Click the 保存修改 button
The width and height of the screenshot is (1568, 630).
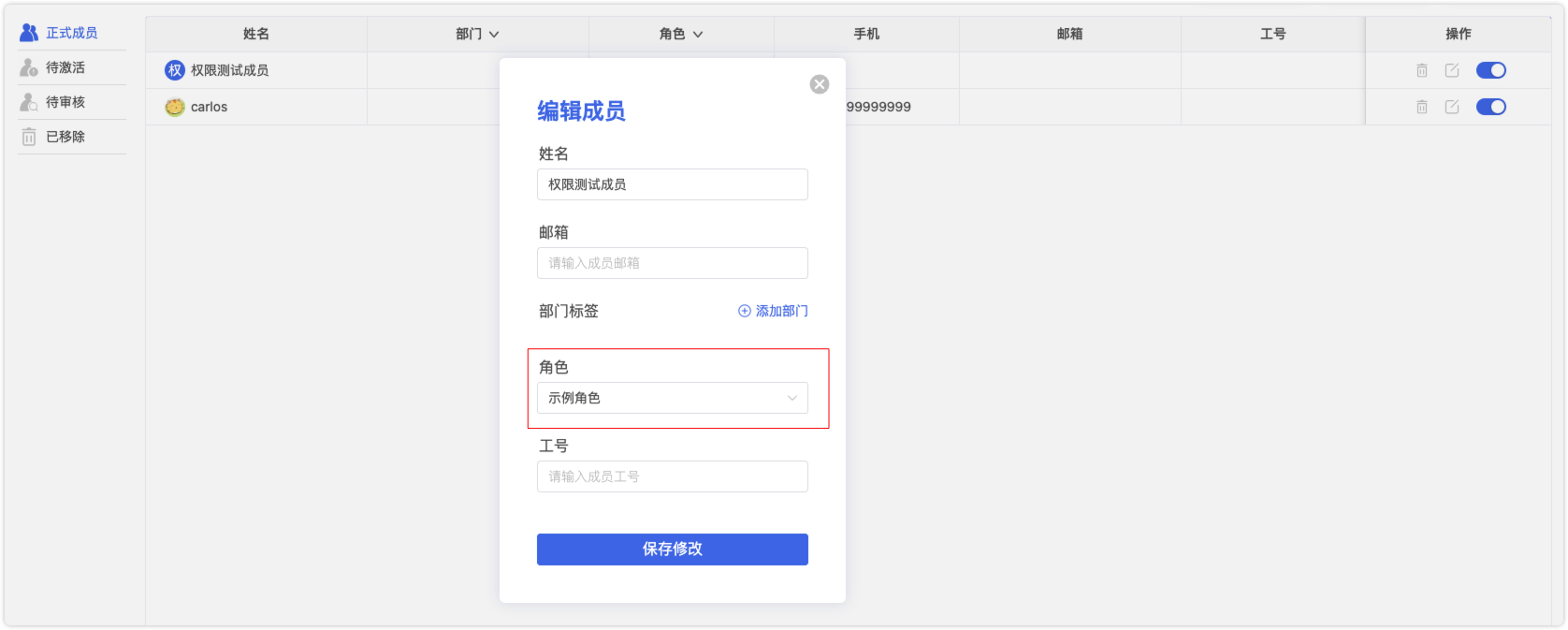point(673,549)
